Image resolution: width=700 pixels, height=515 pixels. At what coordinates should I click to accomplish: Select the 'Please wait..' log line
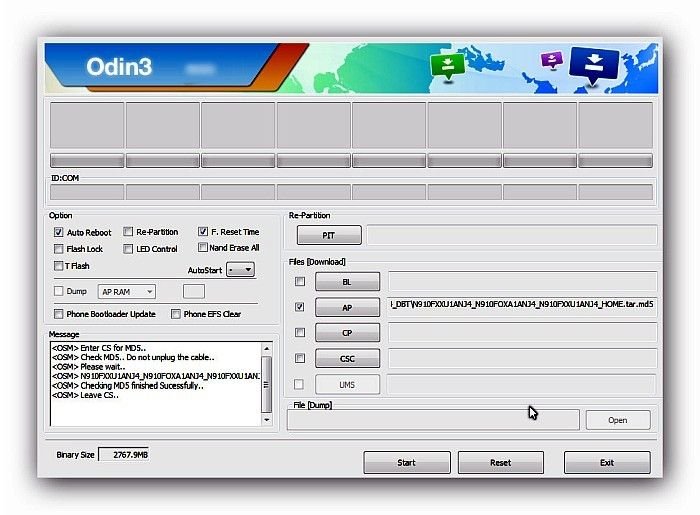[x=88, y=367]
